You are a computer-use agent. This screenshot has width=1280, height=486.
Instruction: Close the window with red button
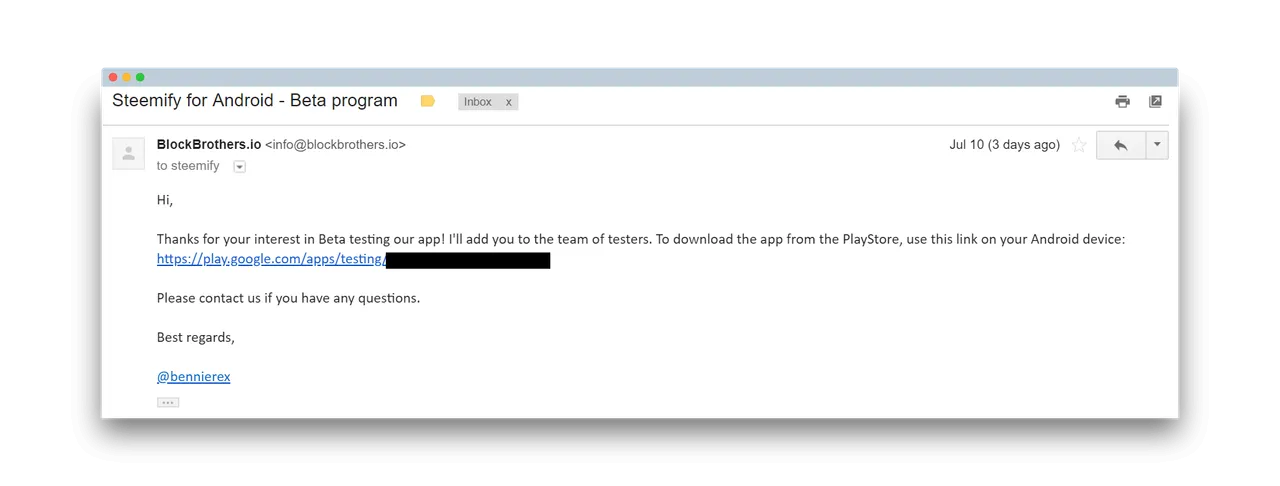tap(113, 77)
